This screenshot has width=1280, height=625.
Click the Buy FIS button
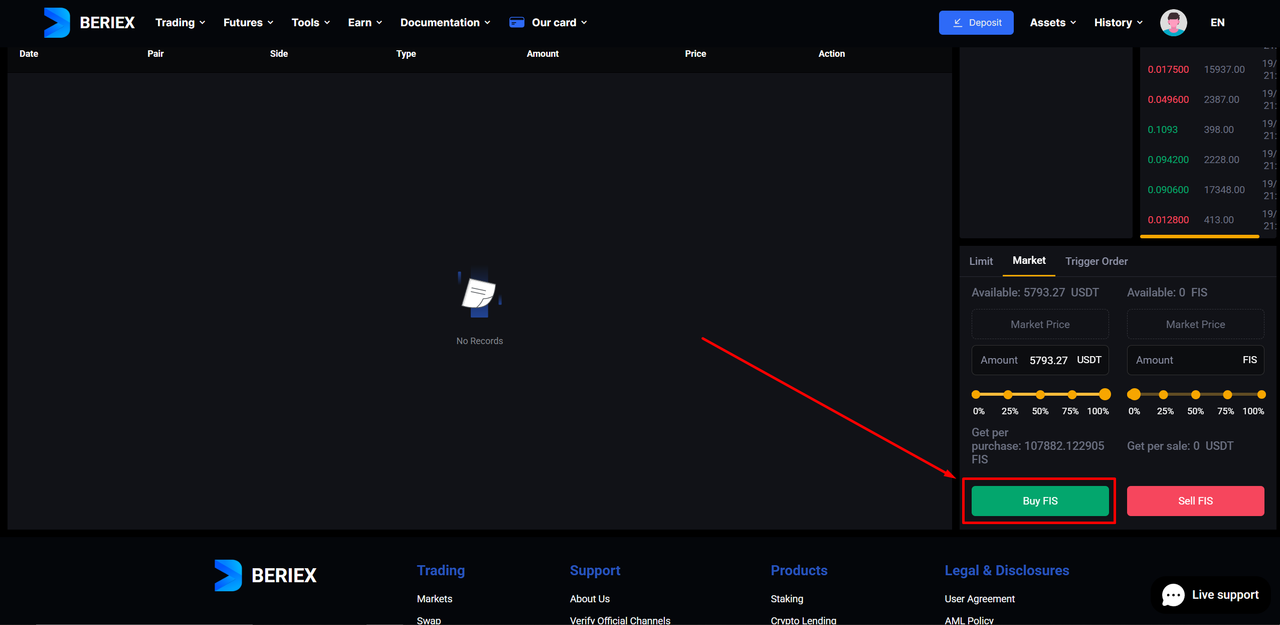(x=1040, y=501)
